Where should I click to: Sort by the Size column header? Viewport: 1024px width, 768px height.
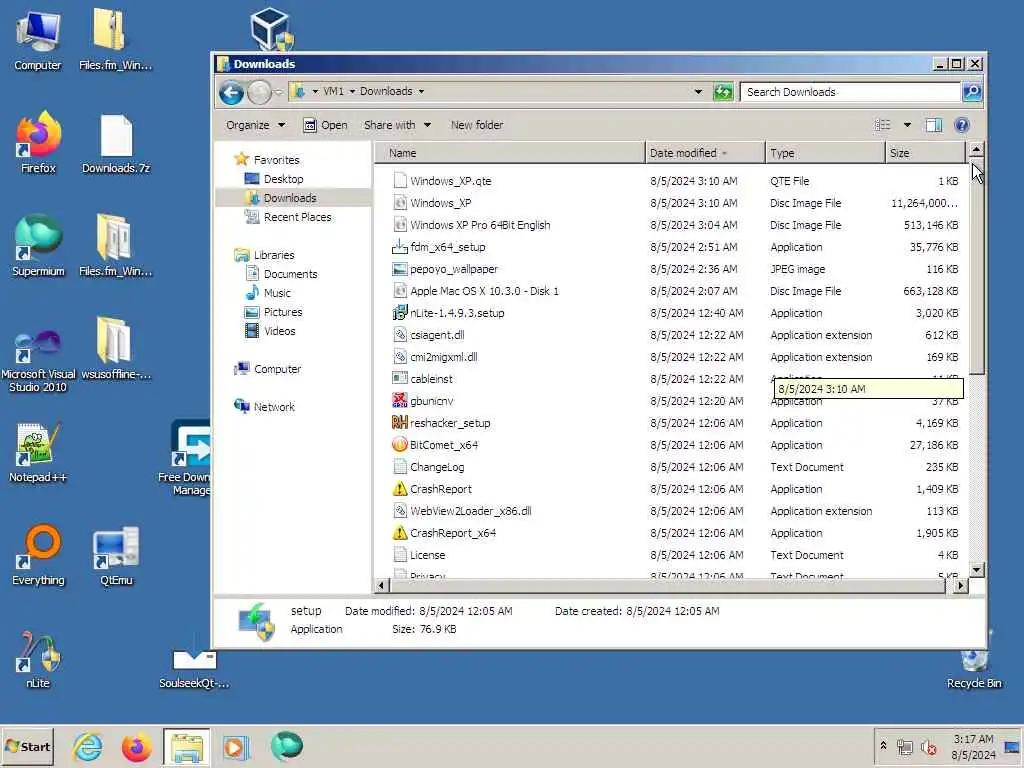coord(925,153)
